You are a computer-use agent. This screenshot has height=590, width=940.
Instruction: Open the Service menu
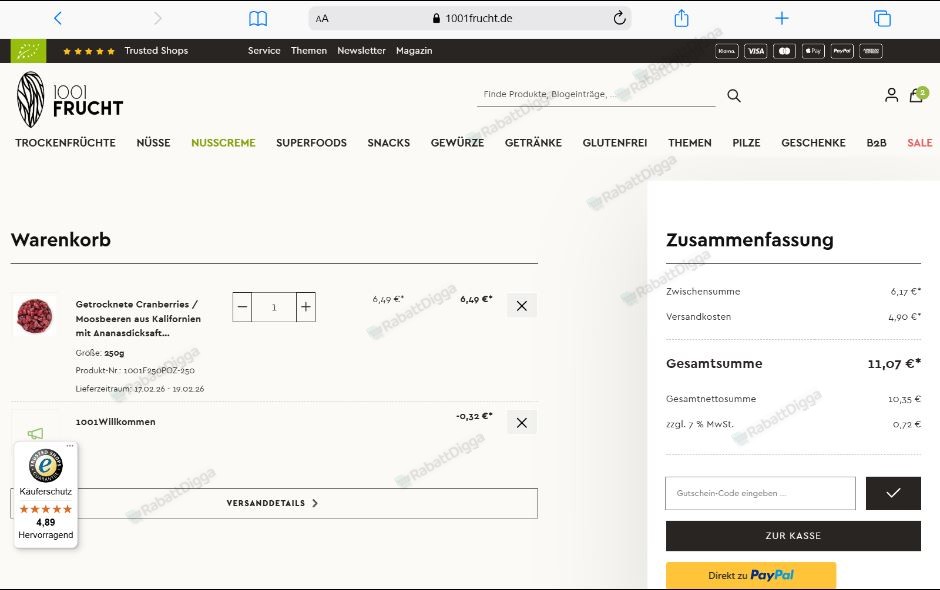point(264,51)
